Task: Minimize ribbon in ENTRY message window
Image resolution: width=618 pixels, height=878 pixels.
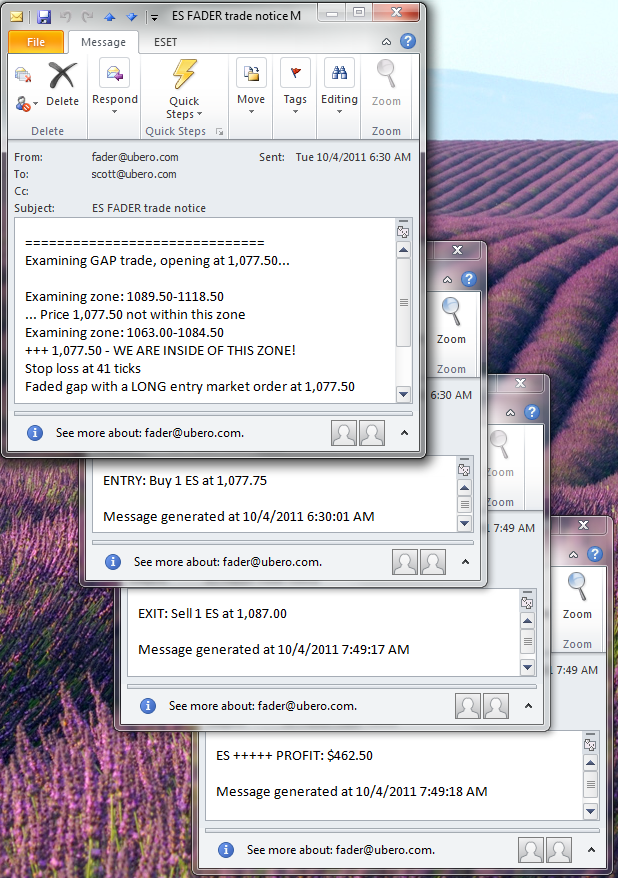Action: pos(447,279)
